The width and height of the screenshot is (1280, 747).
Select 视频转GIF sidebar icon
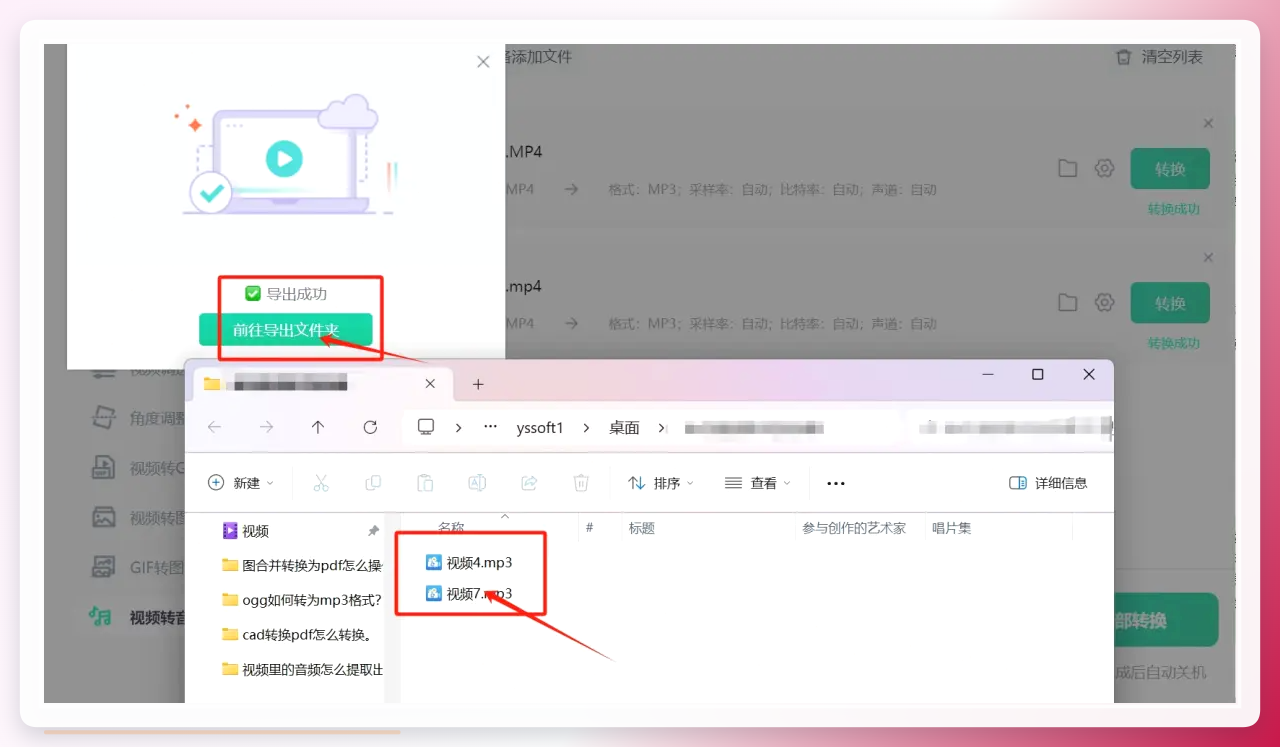(x=103, y=467)
